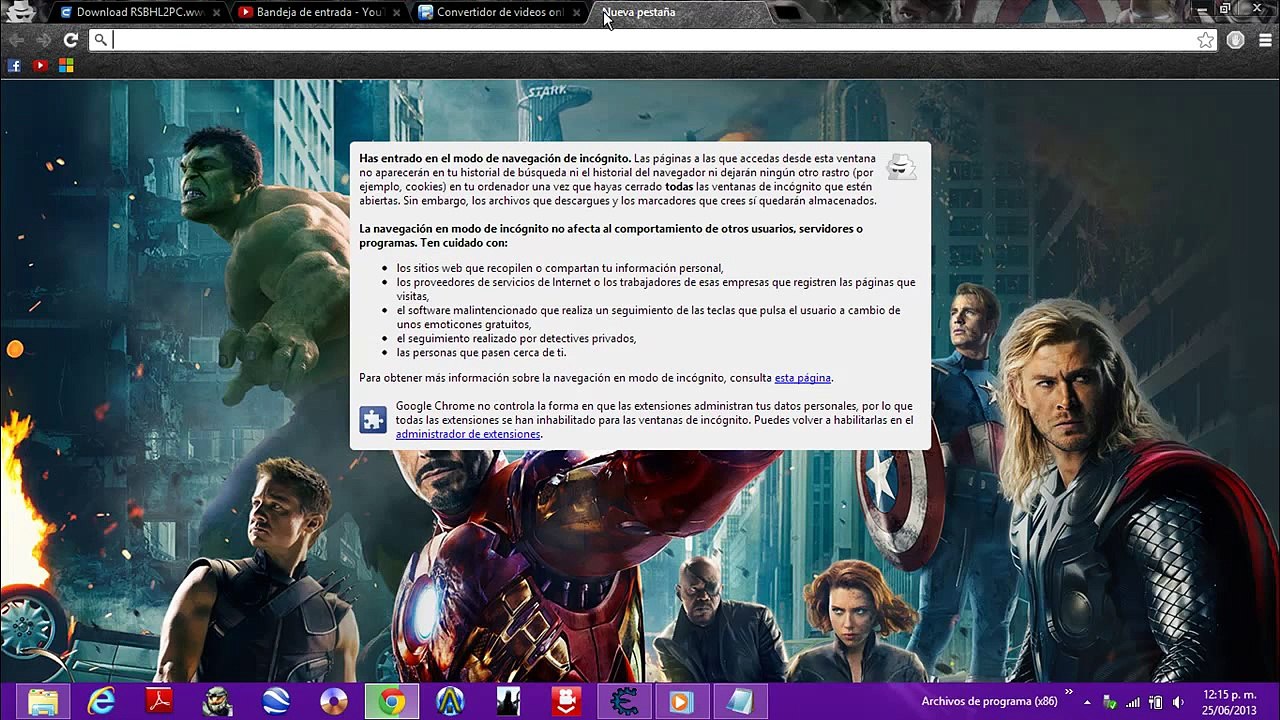Open the clock showing 12:15 p. m.
The width and height of the screenshot is (1280, 720).
click(x=1229, y=701)
